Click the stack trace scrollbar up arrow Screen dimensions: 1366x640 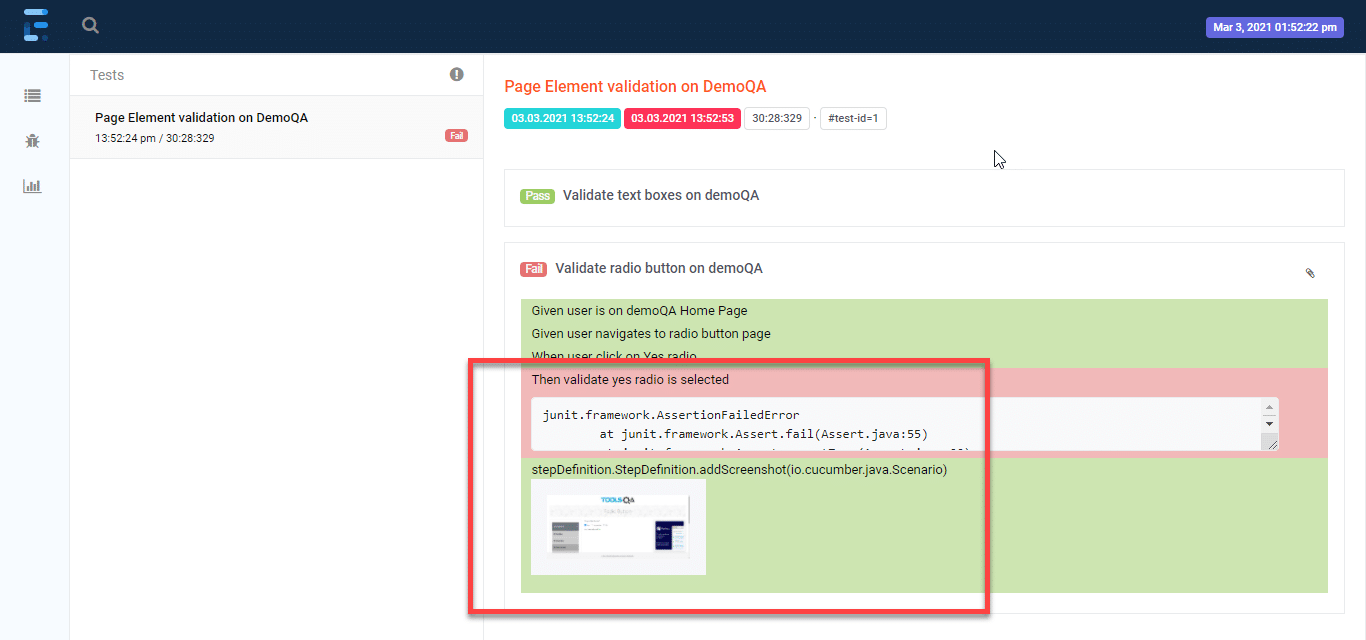point(1269,408)
